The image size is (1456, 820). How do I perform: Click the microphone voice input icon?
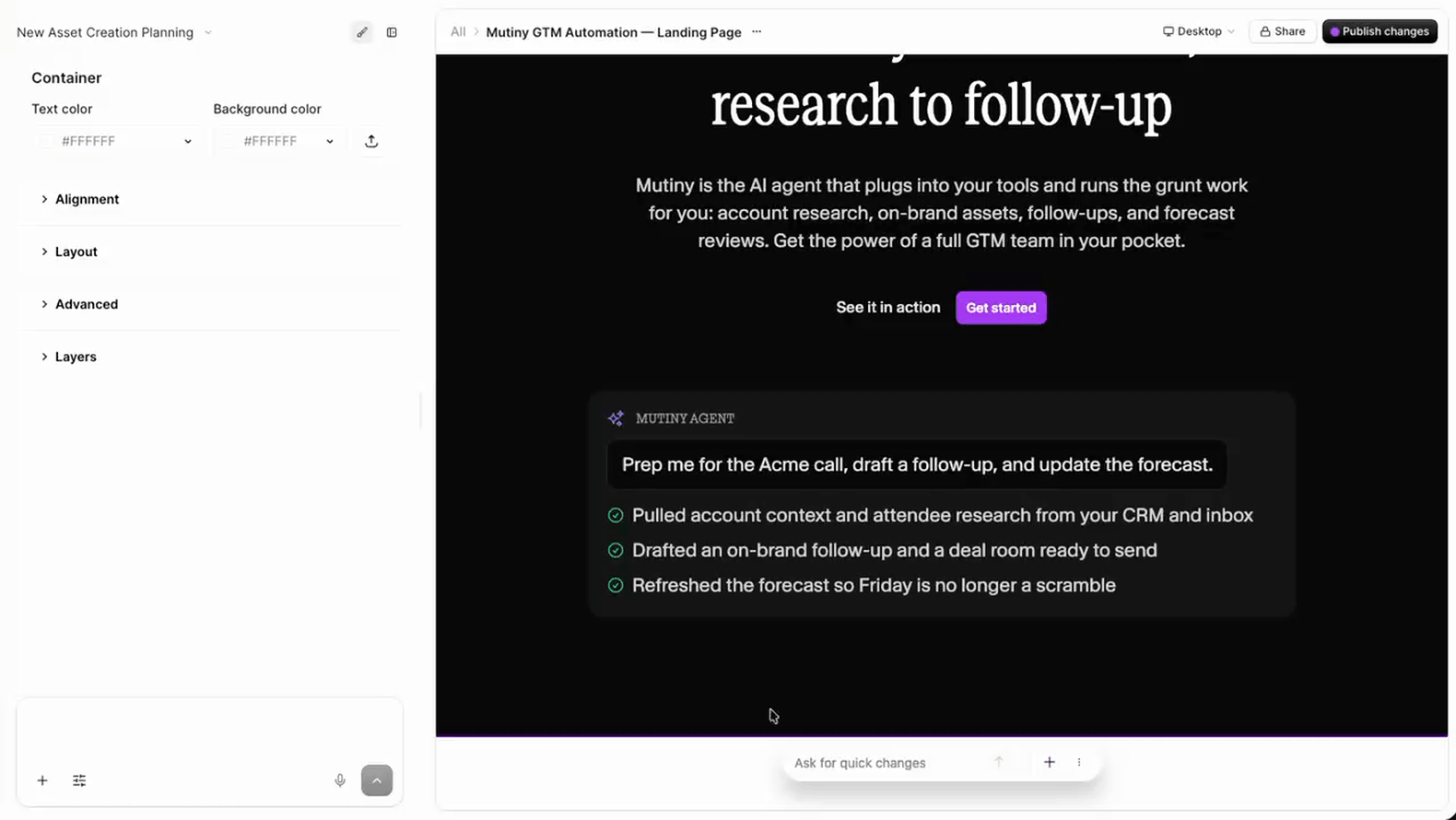point(340,780)
